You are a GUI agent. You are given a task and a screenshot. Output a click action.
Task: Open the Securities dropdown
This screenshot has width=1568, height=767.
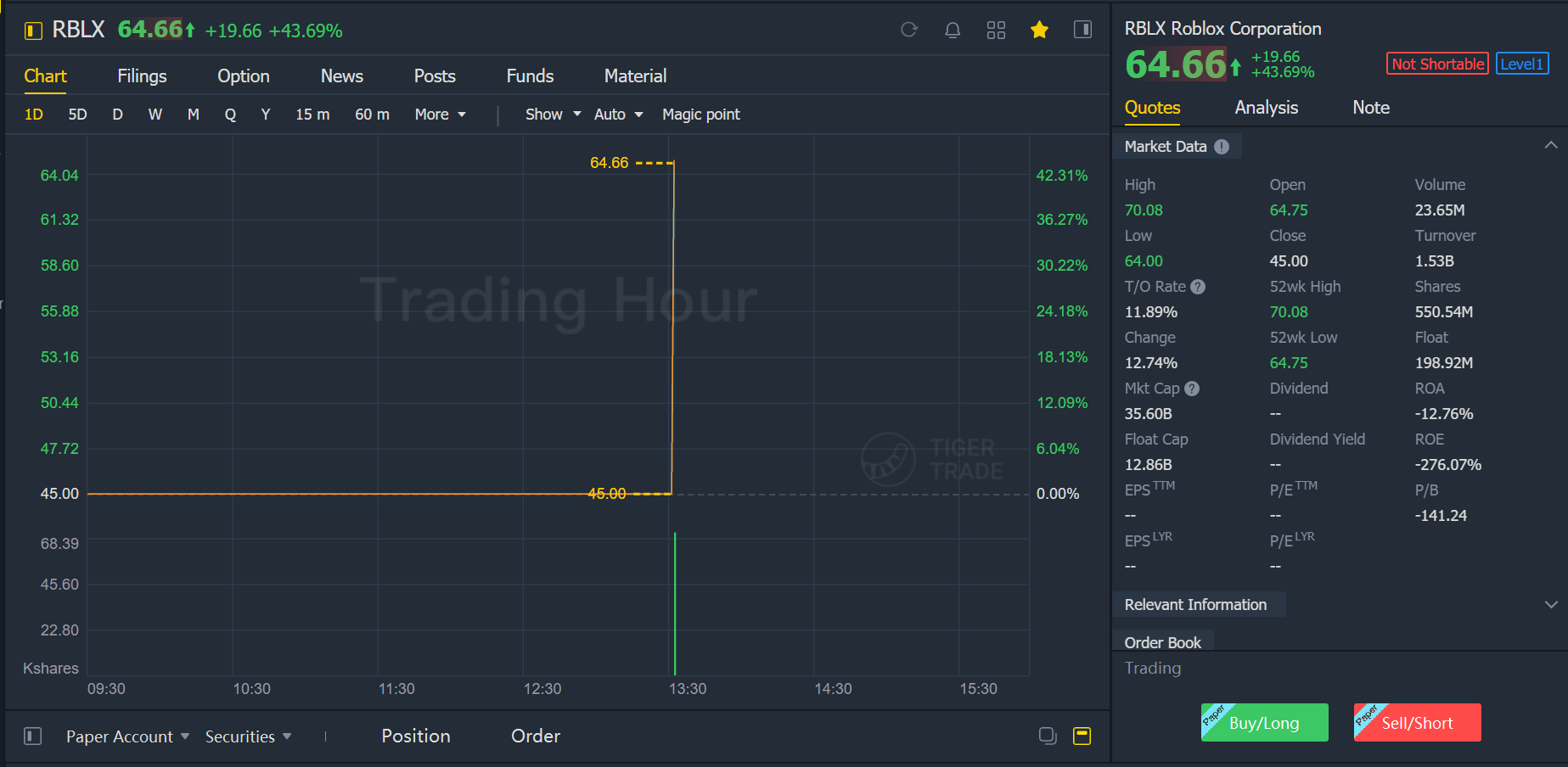pos(248,736)
